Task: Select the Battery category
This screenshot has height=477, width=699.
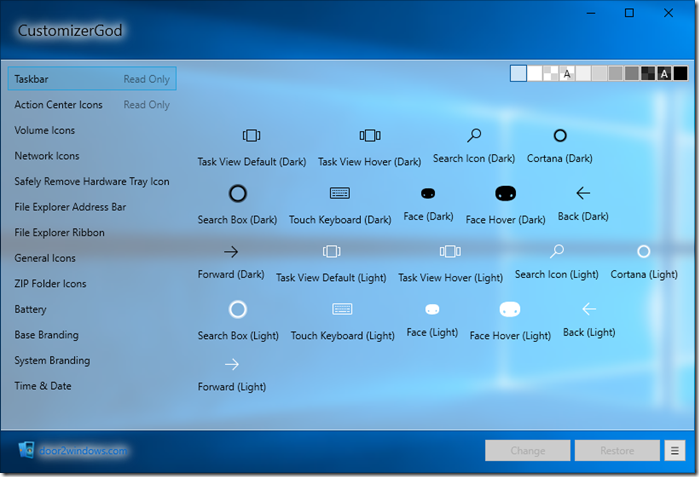Action: coord(92,309)
